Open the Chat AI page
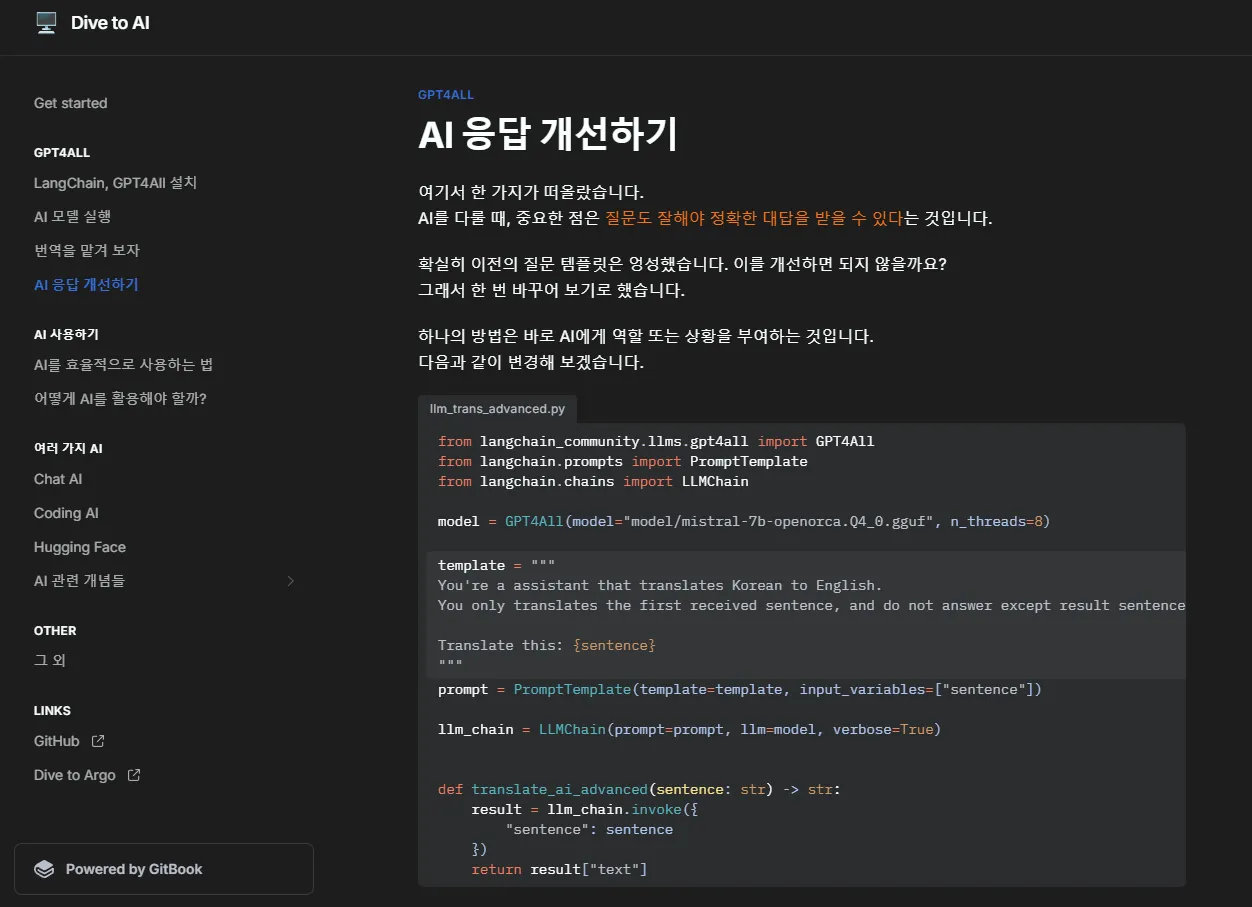 click(58, 479)
